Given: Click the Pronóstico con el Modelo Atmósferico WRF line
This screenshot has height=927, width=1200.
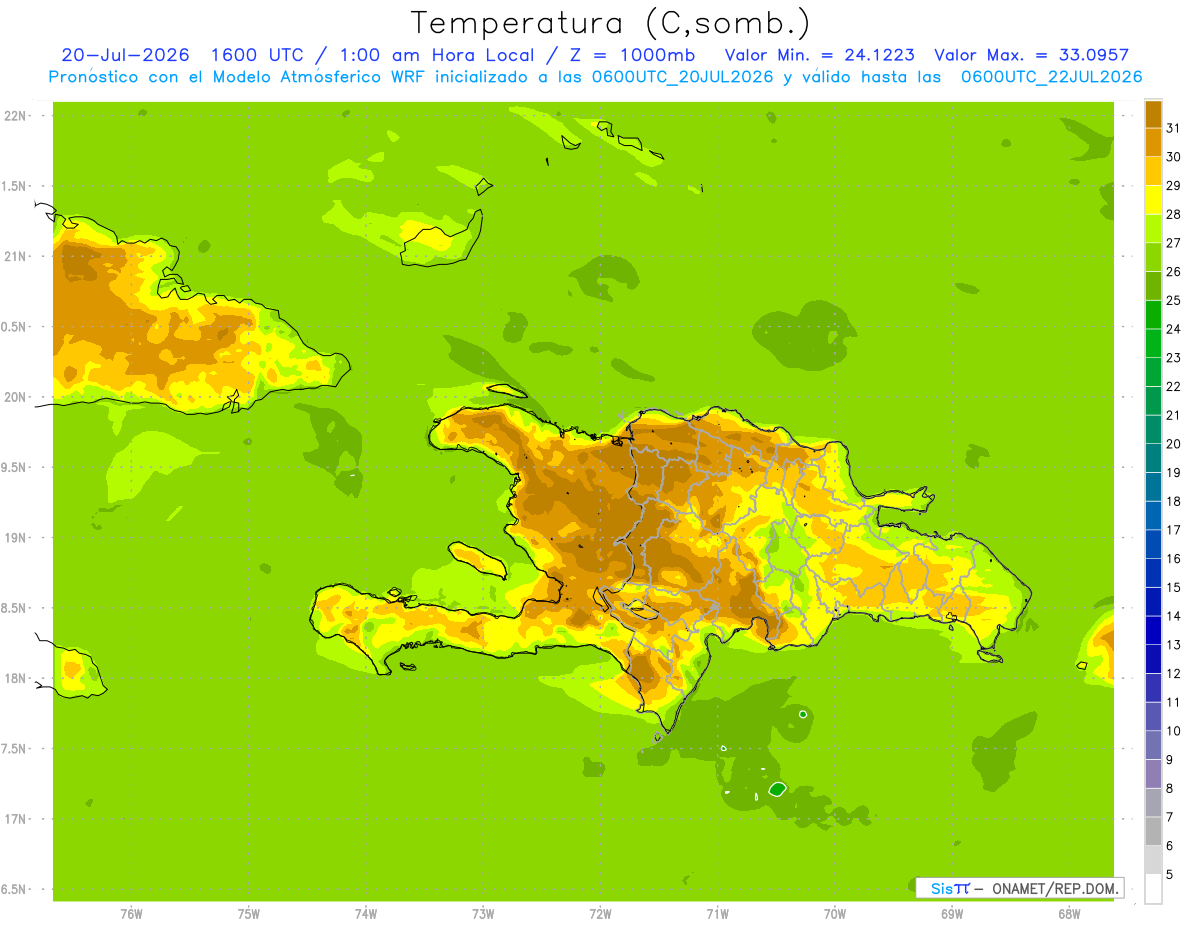Looking at the screenshot, I should click(x=595, y=77).
